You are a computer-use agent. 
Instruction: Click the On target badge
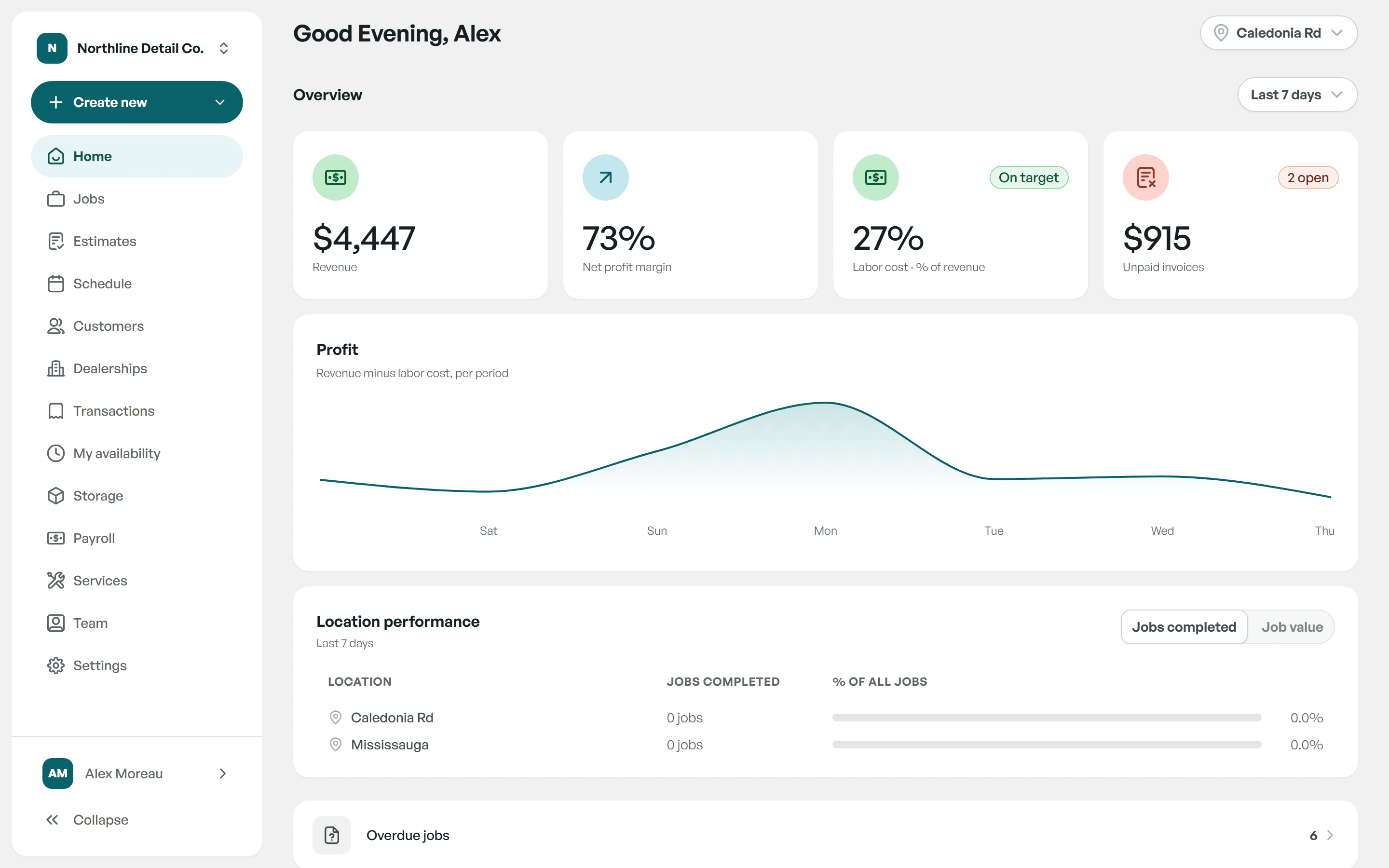coord(1029,177)
